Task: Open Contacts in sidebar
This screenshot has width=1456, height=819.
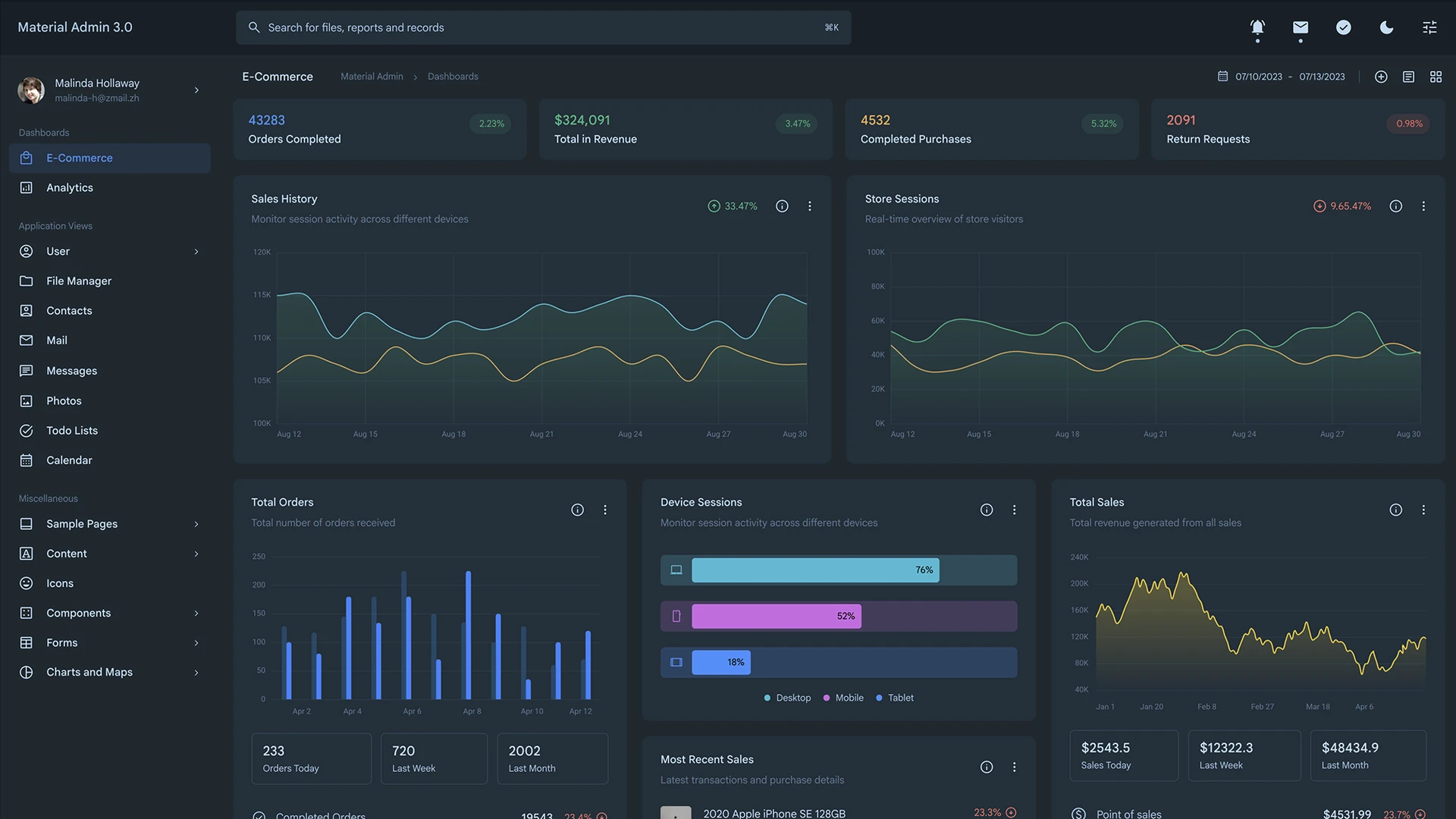Action: [x=110, y=310]
